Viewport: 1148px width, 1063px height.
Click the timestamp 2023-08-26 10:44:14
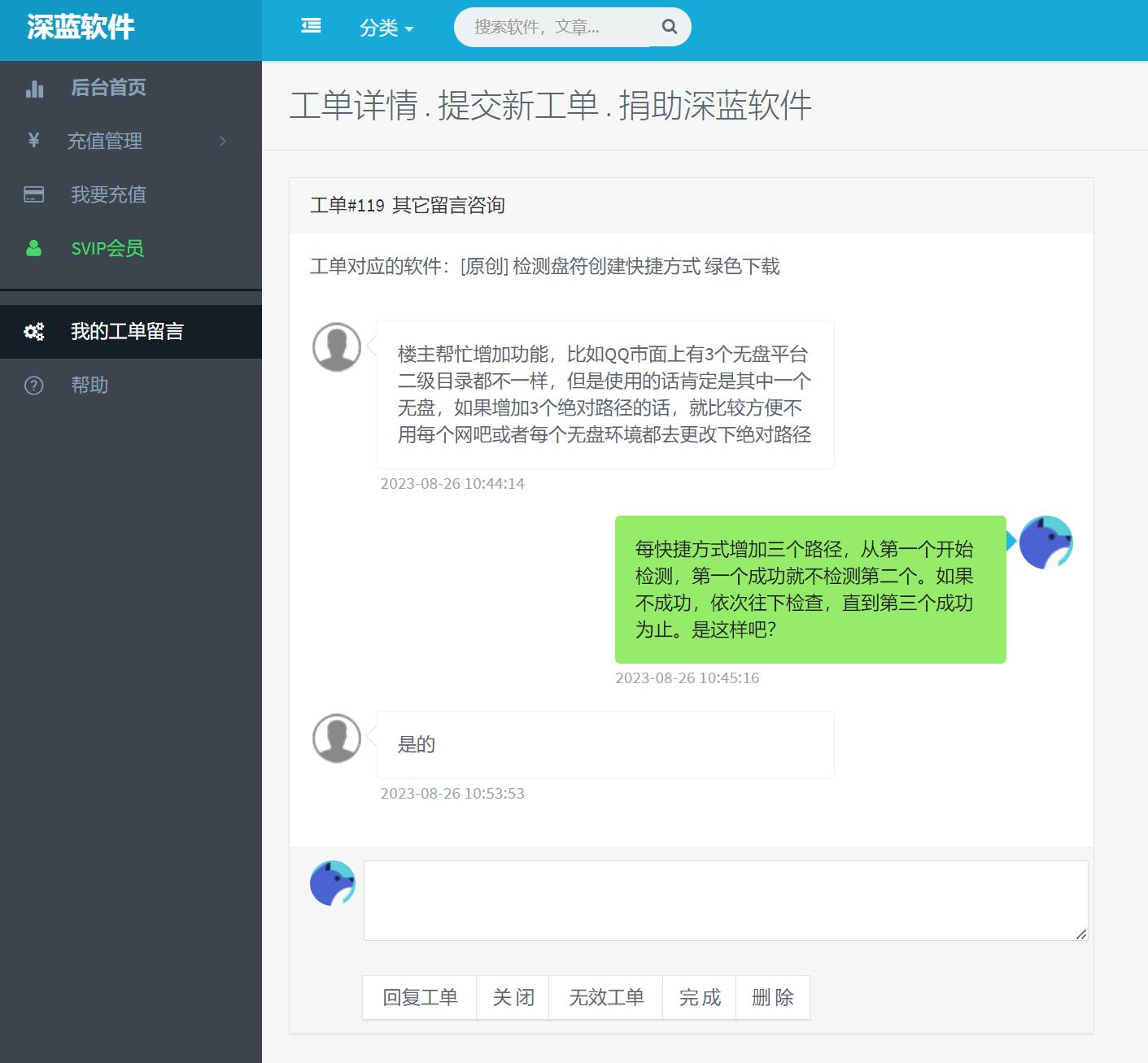point(452,484)
